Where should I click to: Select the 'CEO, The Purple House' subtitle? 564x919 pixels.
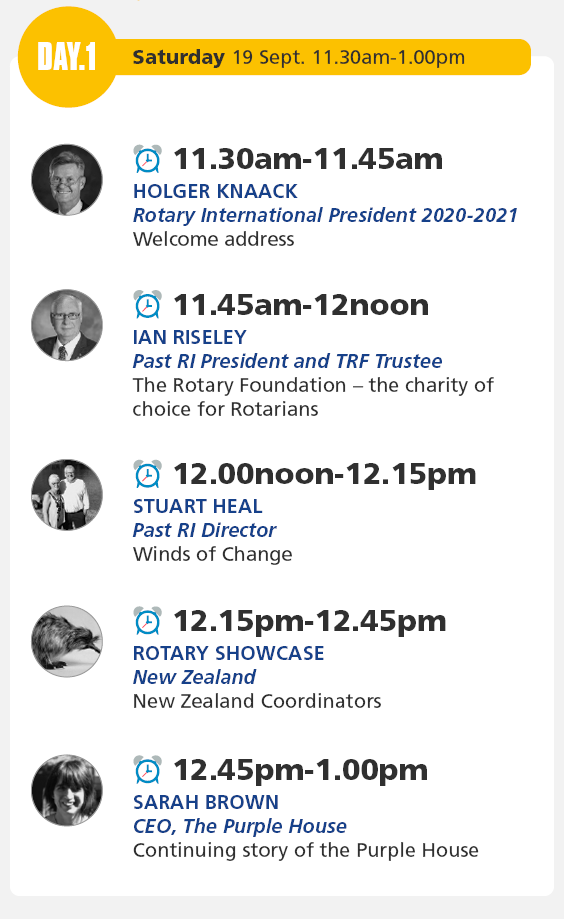pyautogui.click(x=240, y=826)
